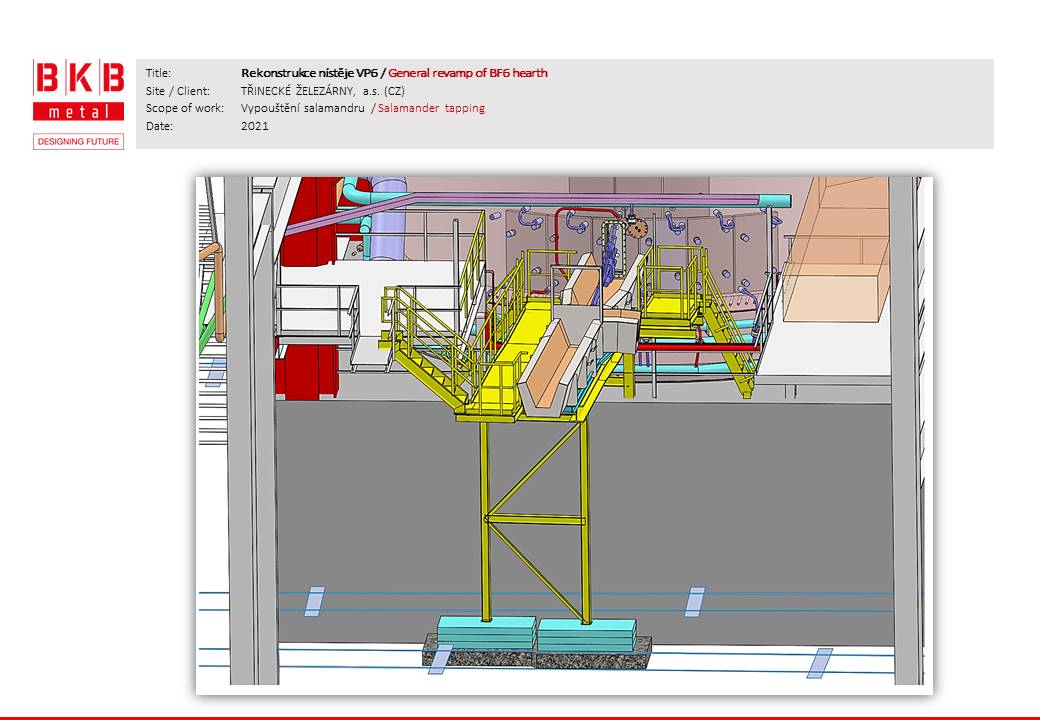The height and width of the screenshot is (720, 1040).
Task: Click the red 'Salamander tapping' text
Action: click(x=431, y=108)
